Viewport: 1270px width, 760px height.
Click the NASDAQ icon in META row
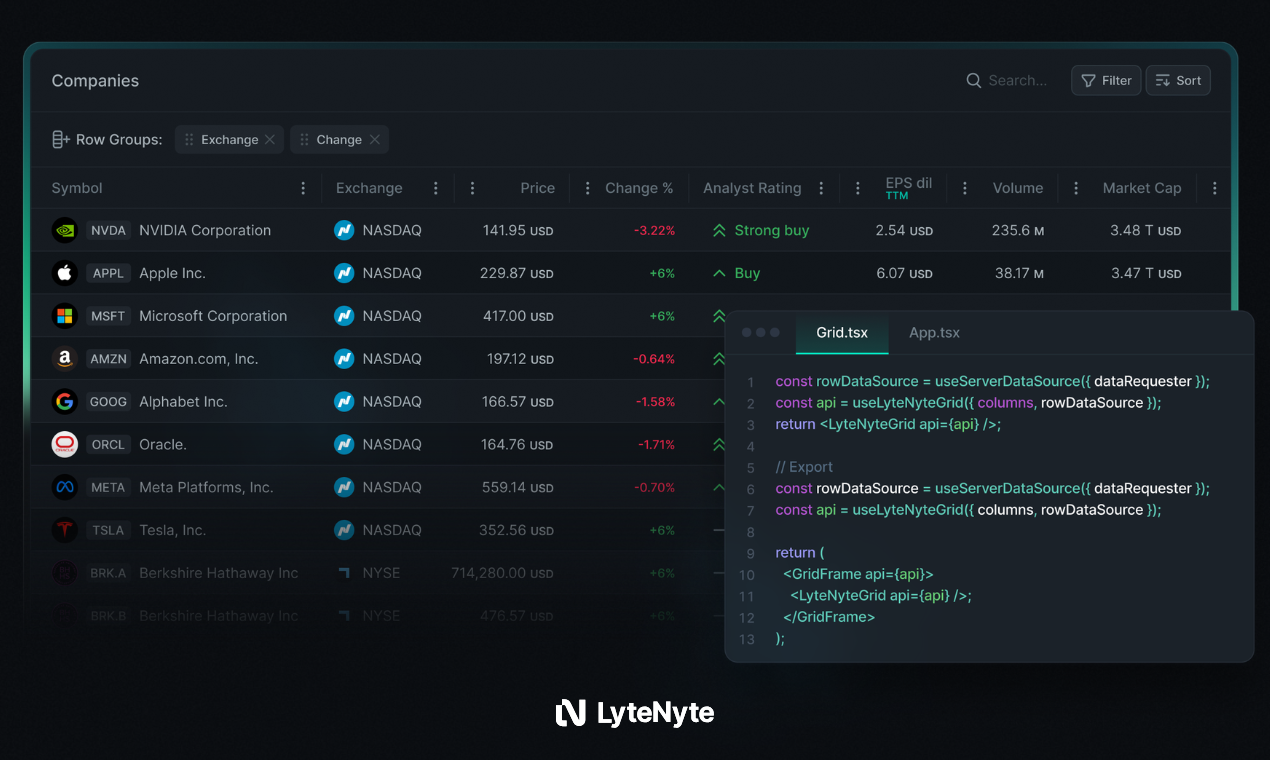pos(344,487)
